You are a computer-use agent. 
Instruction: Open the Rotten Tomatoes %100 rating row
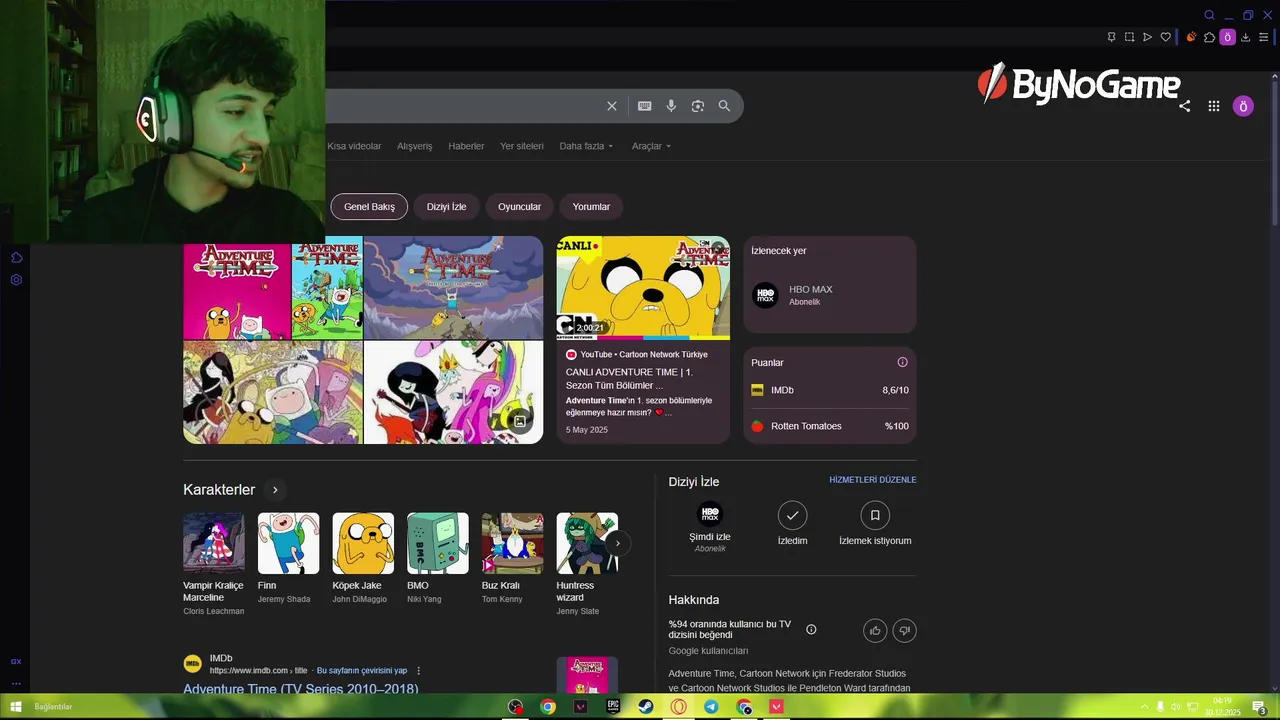pos(830,426)
